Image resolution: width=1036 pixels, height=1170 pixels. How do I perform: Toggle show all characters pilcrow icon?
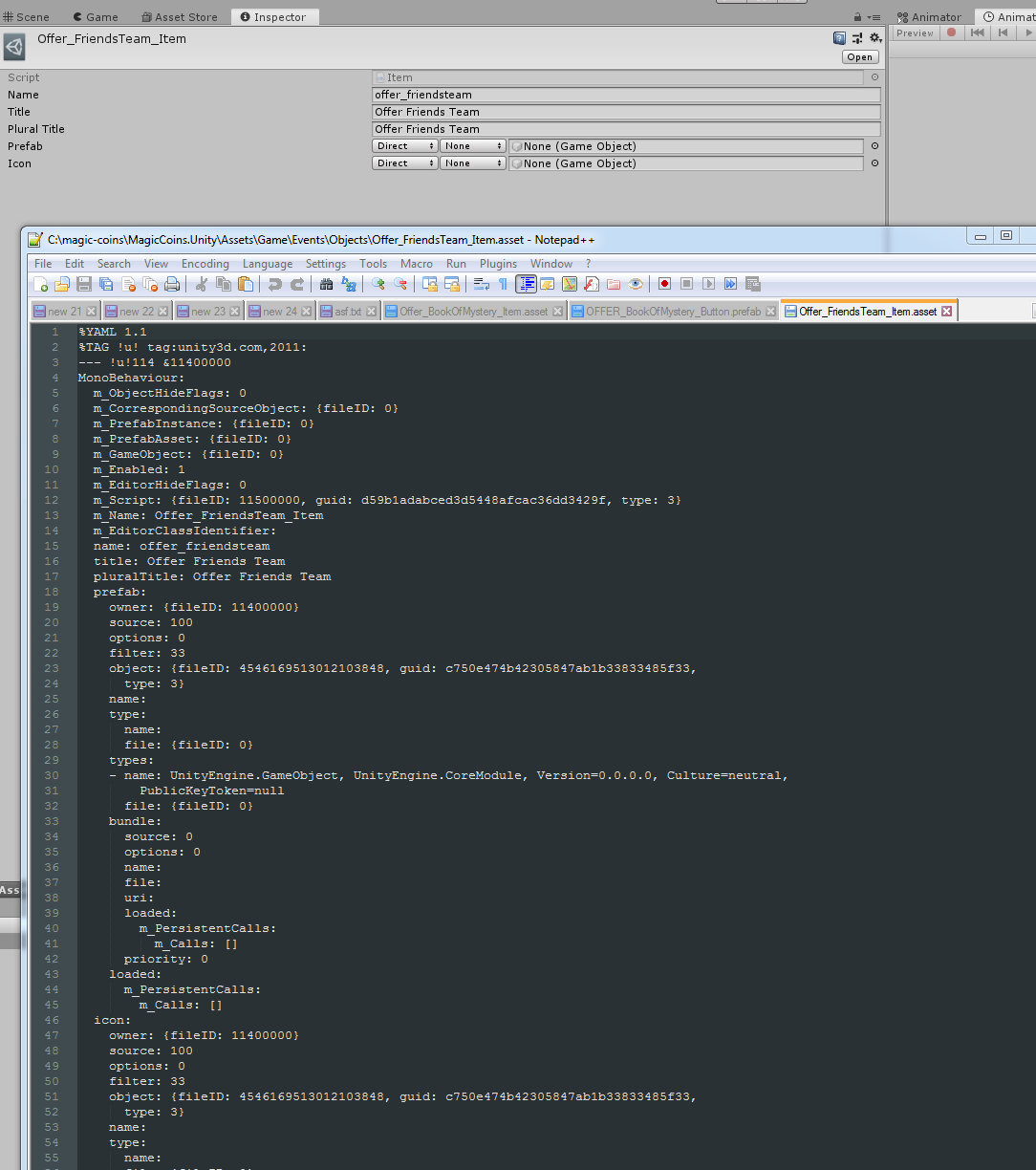click(x=503, y=284)
